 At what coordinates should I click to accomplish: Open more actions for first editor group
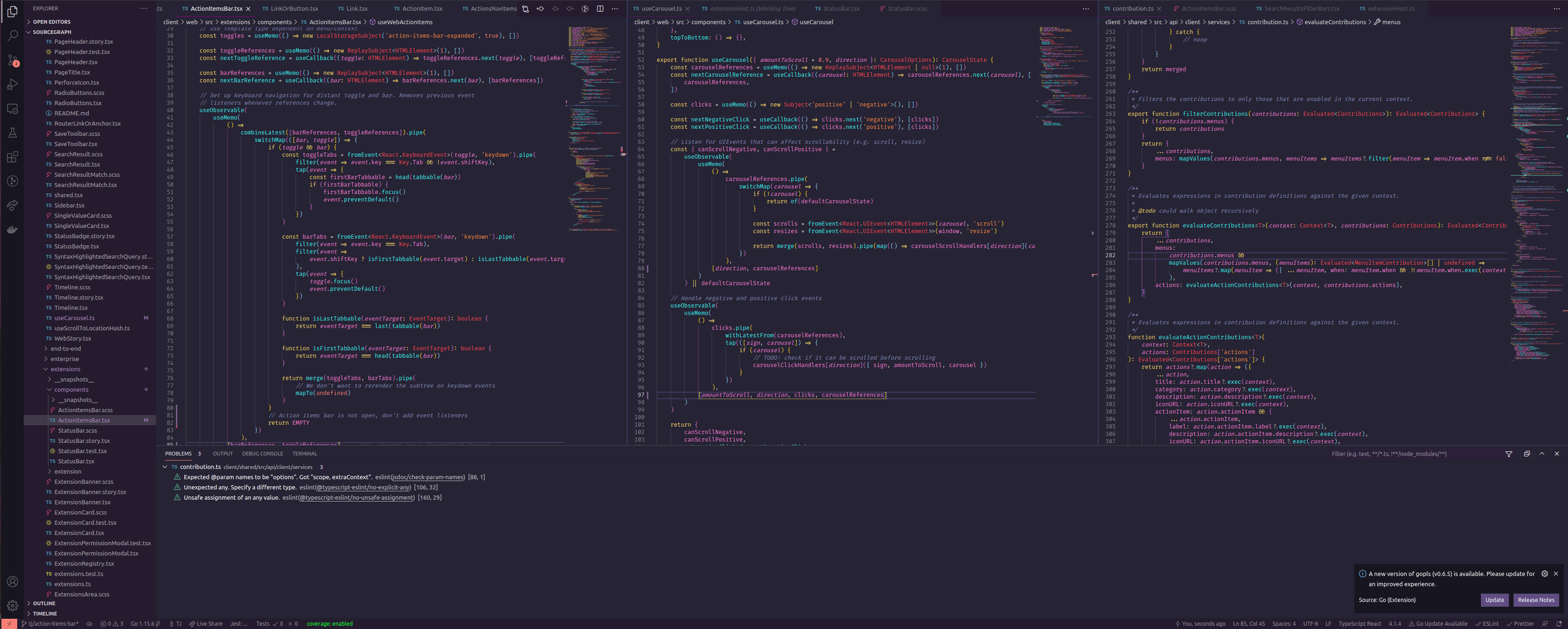point(615,8)
